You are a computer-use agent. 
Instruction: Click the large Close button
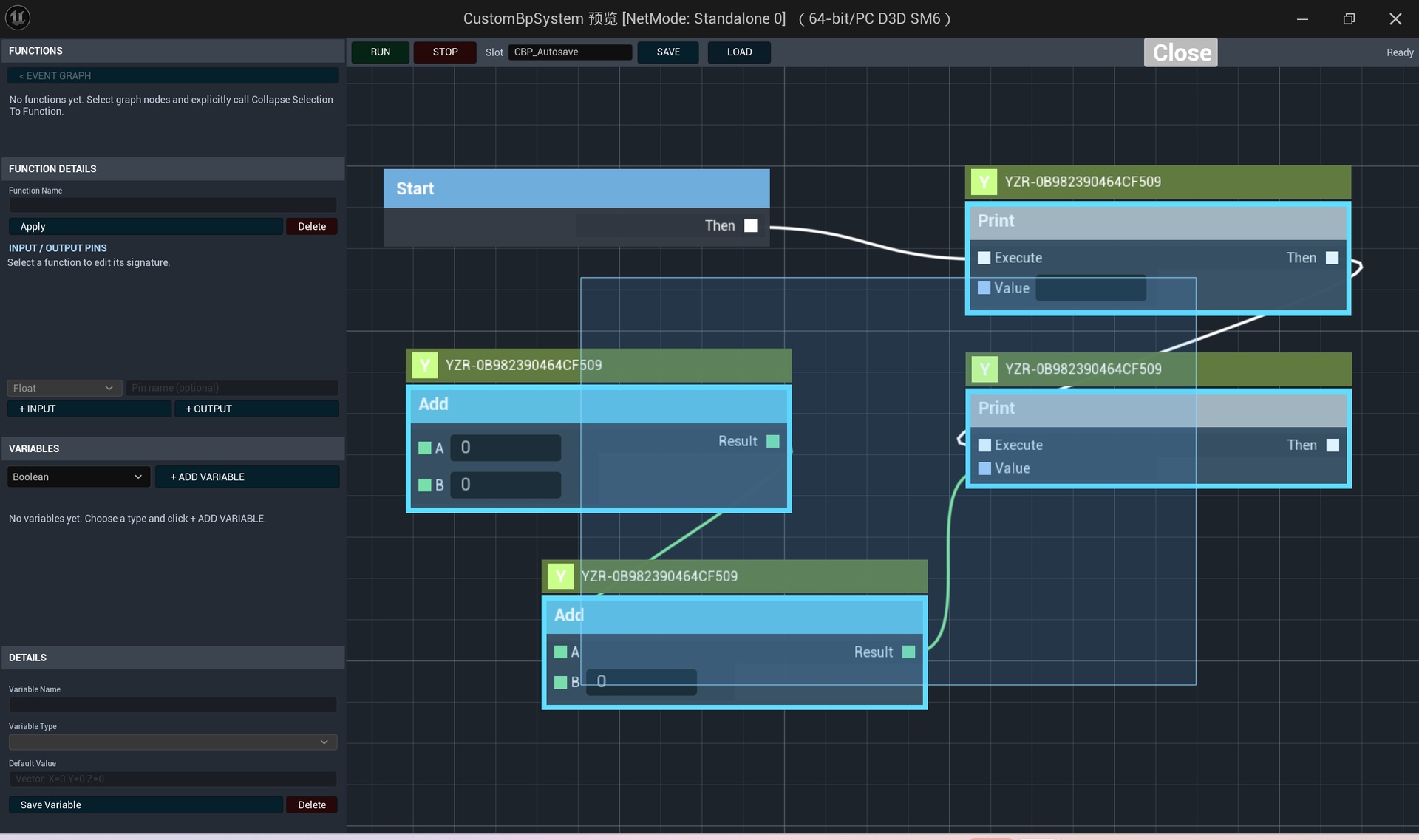1181,52
